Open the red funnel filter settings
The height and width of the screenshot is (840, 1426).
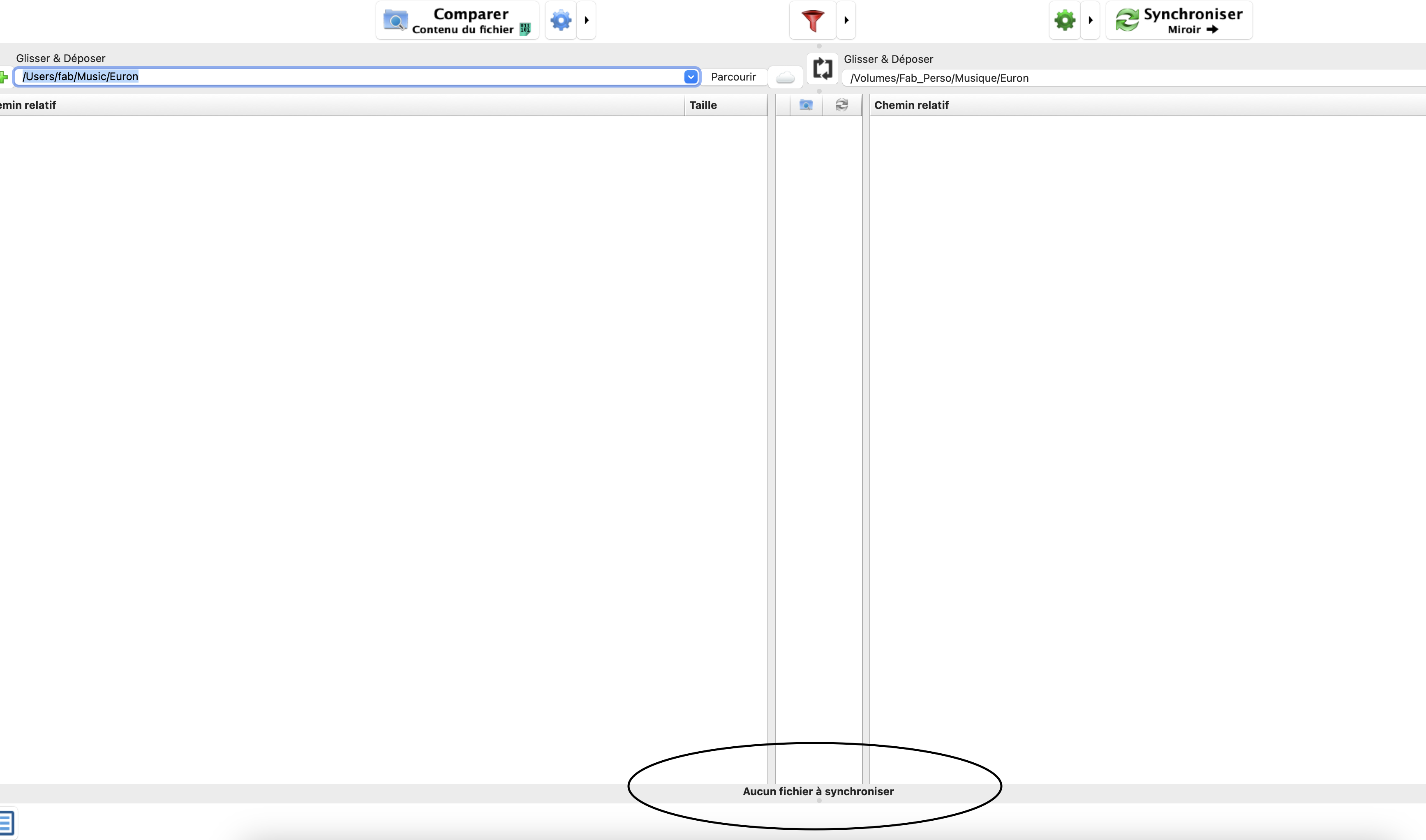[x=813, y=21]
